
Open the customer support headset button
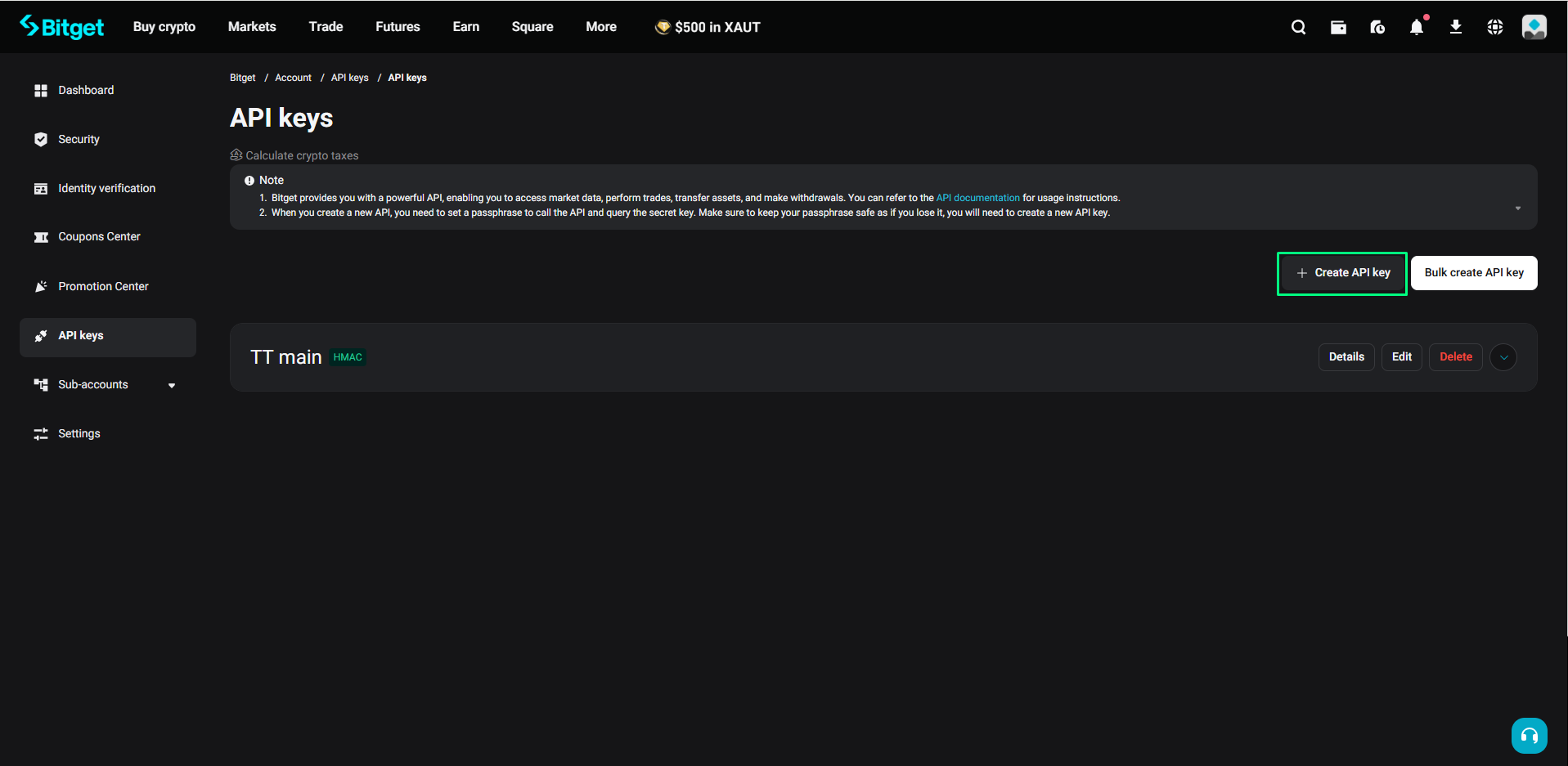(x=1529, y=735)
